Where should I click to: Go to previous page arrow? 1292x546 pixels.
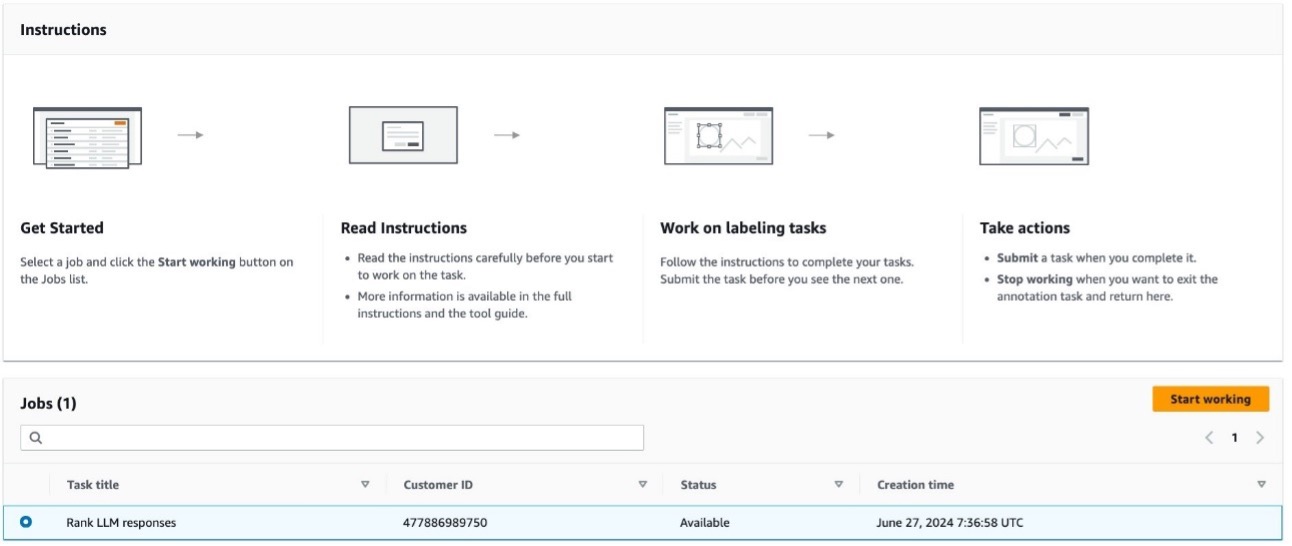click(1210, 438)
